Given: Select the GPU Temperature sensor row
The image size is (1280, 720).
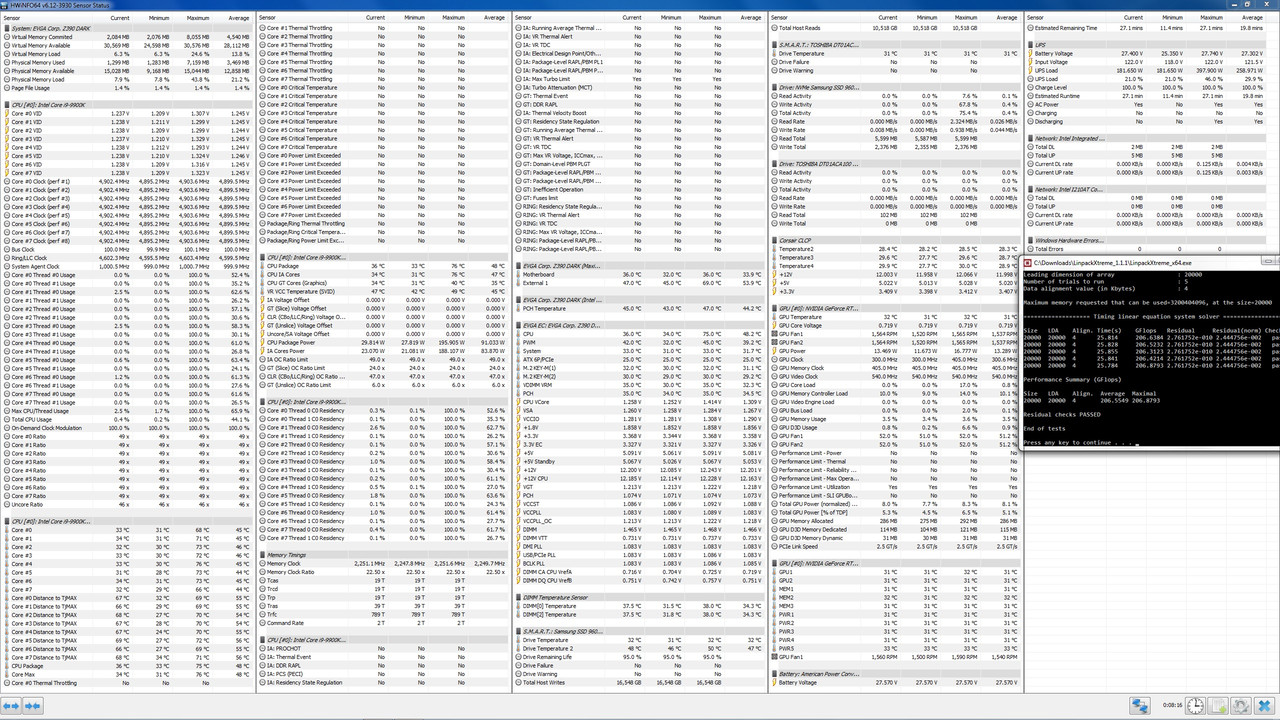Looking at the screenshot, I should (805, 317).
